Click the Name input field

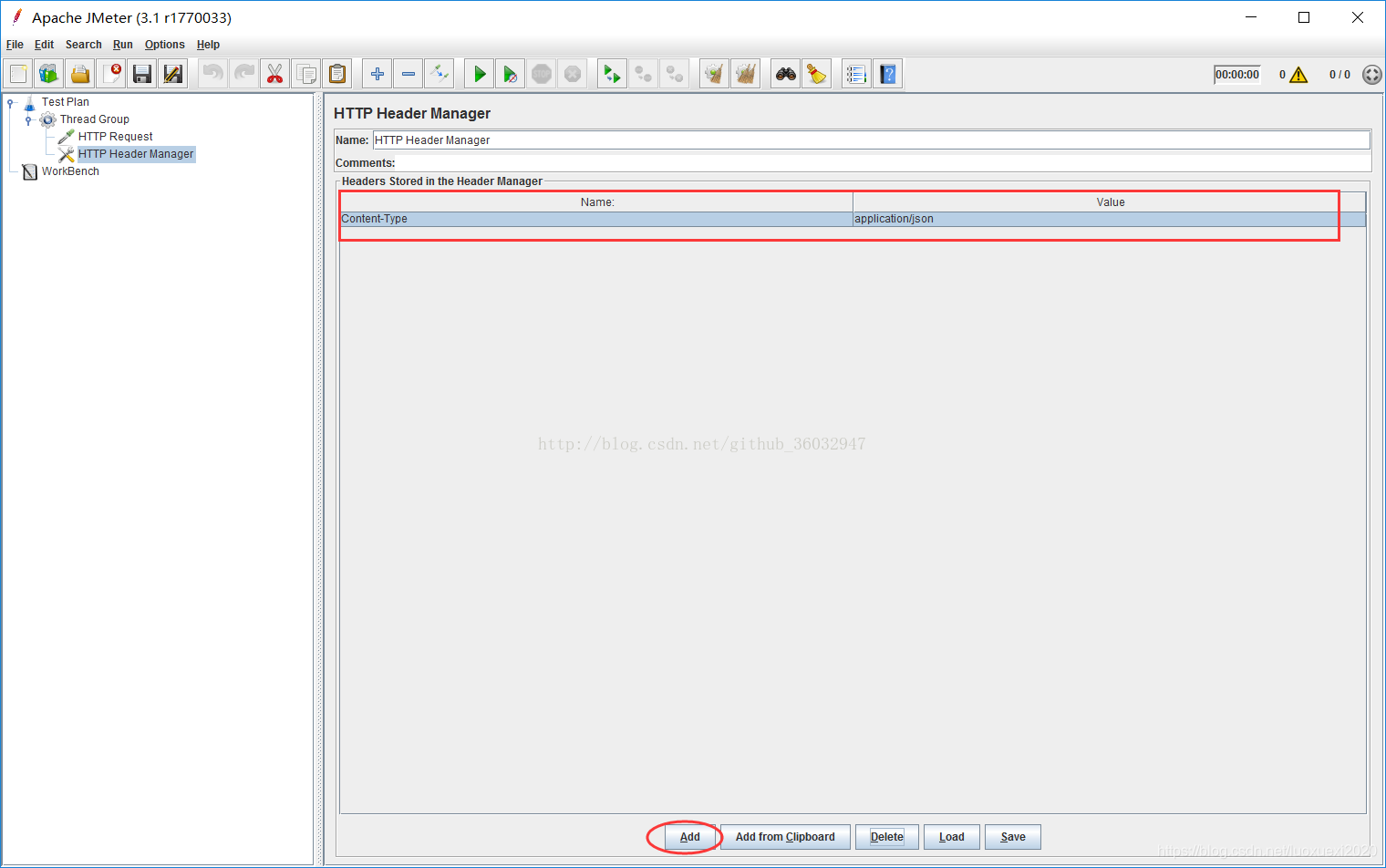coord(871,139)
